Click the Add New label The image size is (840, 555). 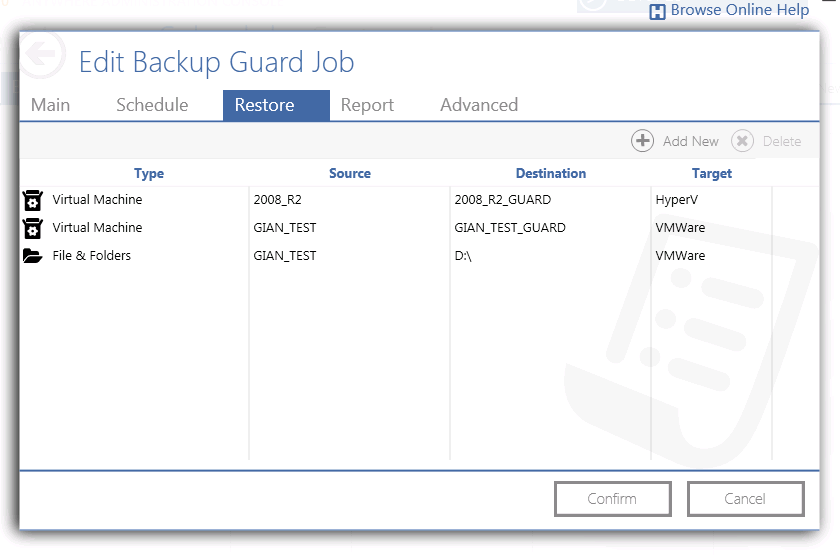(x=691, y=141)
